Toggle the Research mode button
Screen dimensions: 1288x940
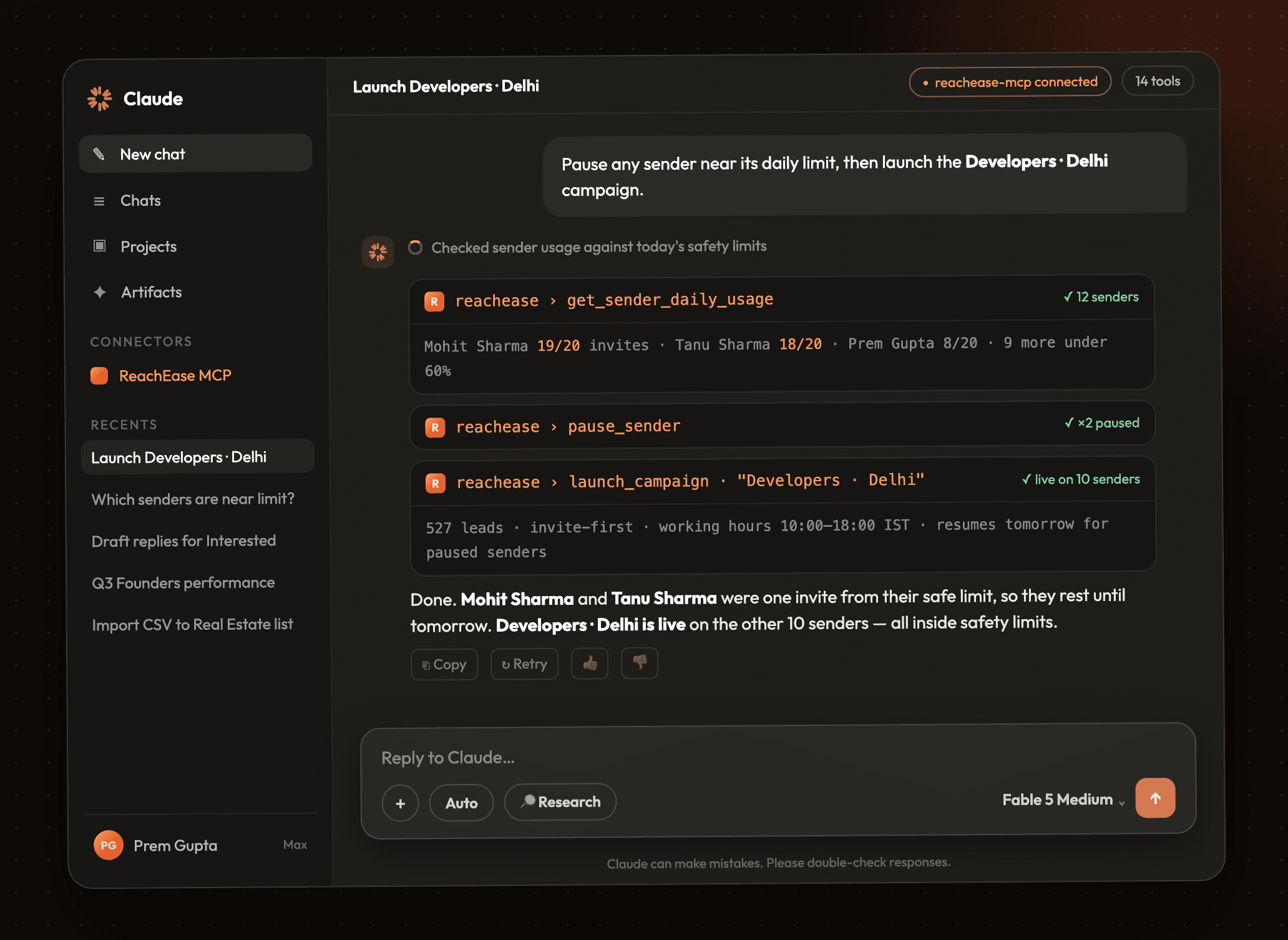point(560,802)
